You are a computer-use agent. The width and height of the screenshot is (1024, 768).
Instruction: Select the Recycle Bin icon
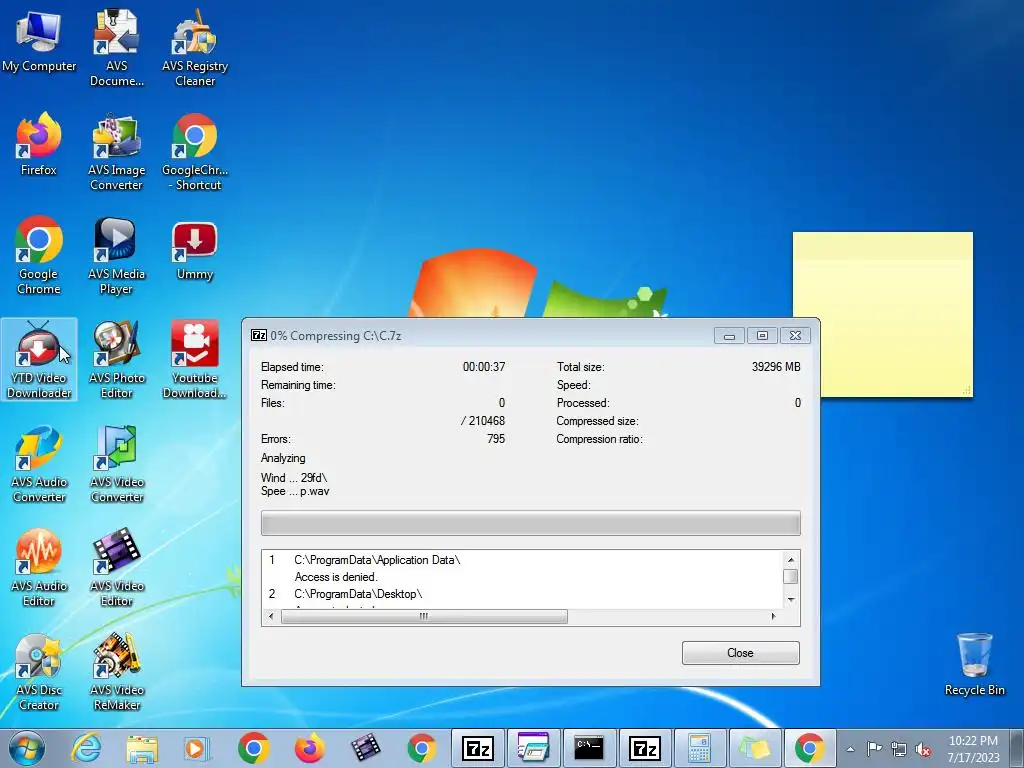tap(974, 664)
